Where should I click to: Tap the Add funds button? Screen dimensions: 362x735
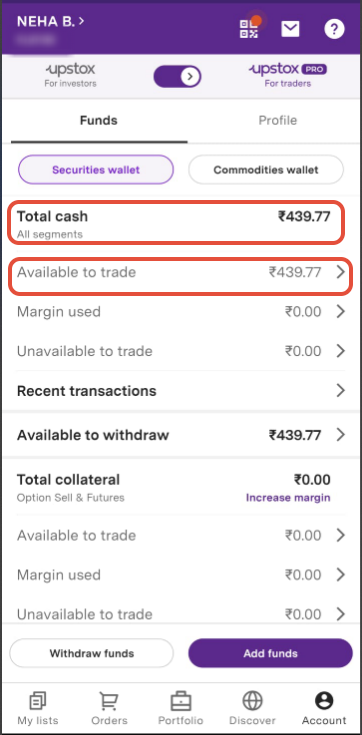coord(270,653)
